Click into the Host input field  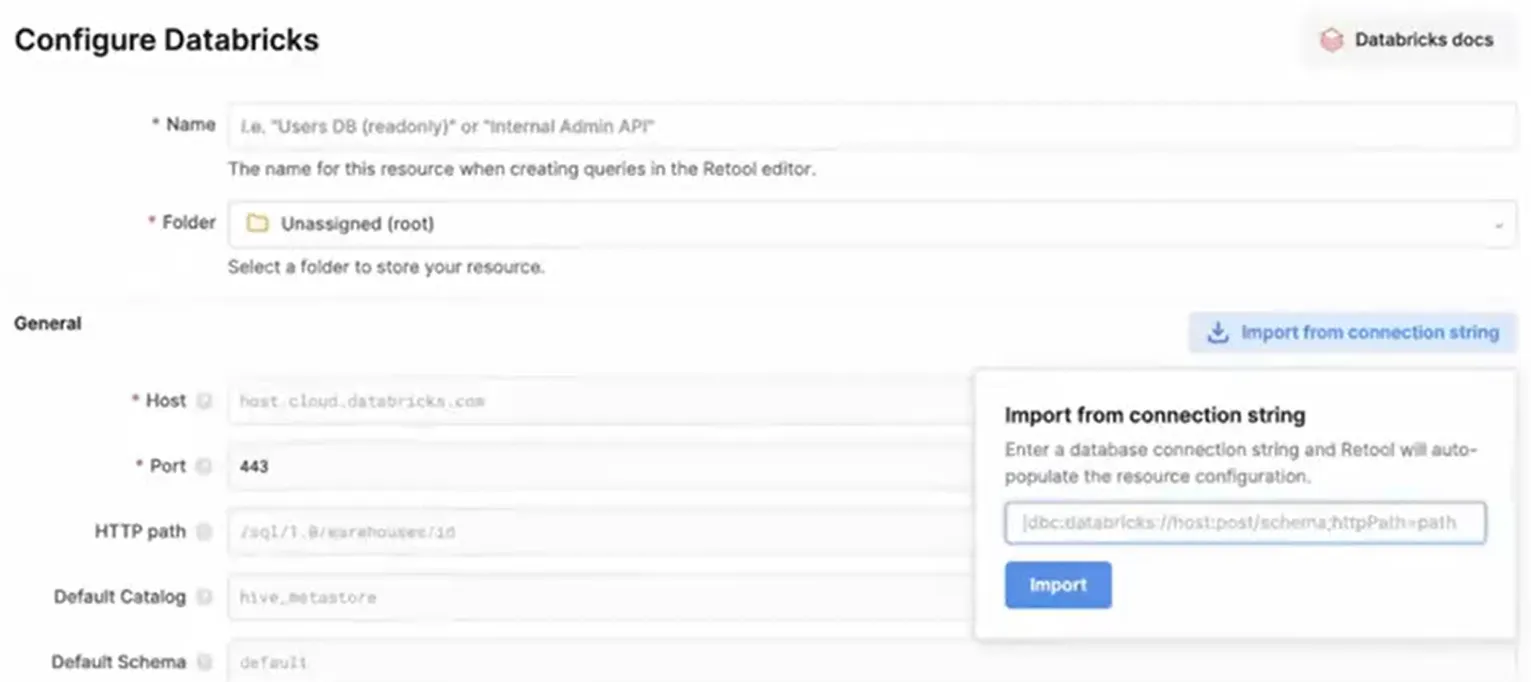pos(600,401)
